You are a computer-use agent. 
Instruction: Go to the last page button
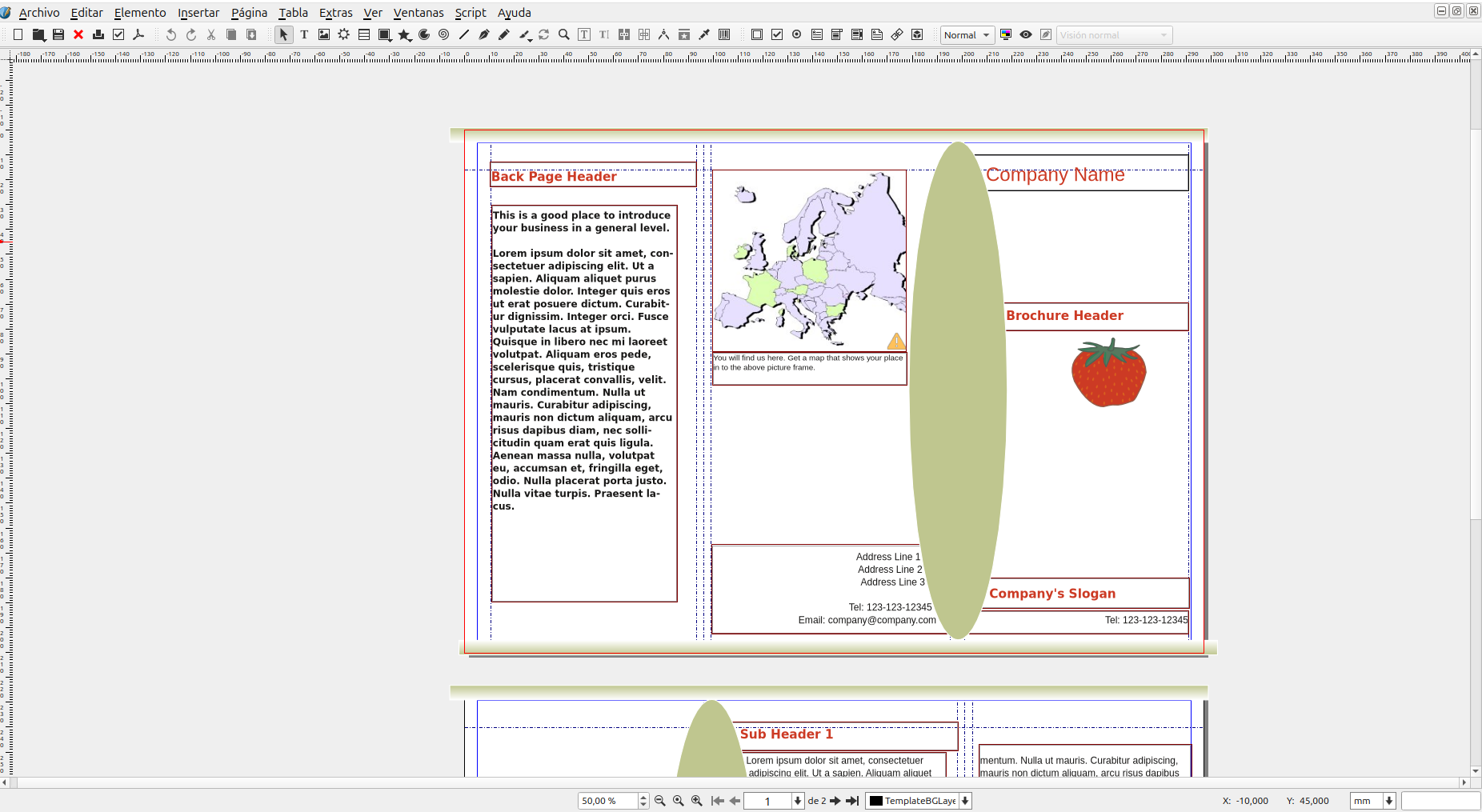tap(852, 801)
